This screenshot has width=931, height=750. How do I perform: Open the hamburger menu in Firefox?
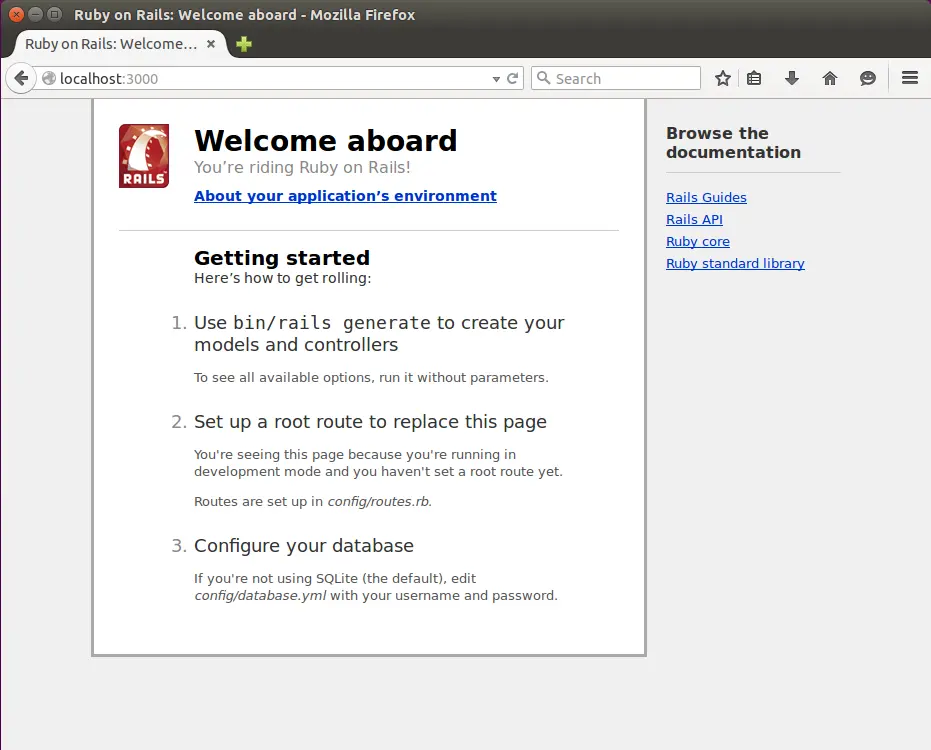point(910,78)
